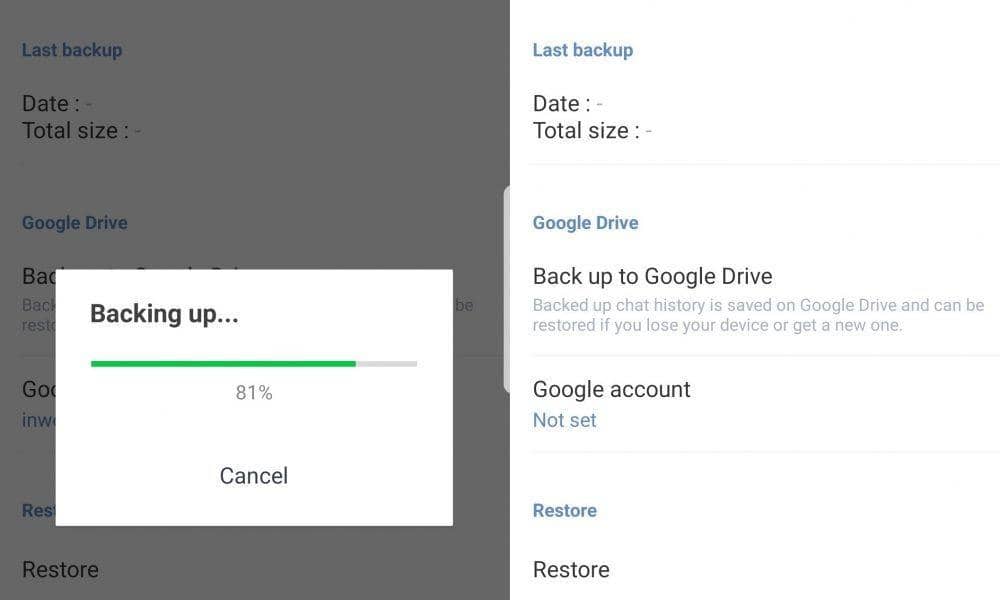Click the green backup progress bar

pos(223,364)
